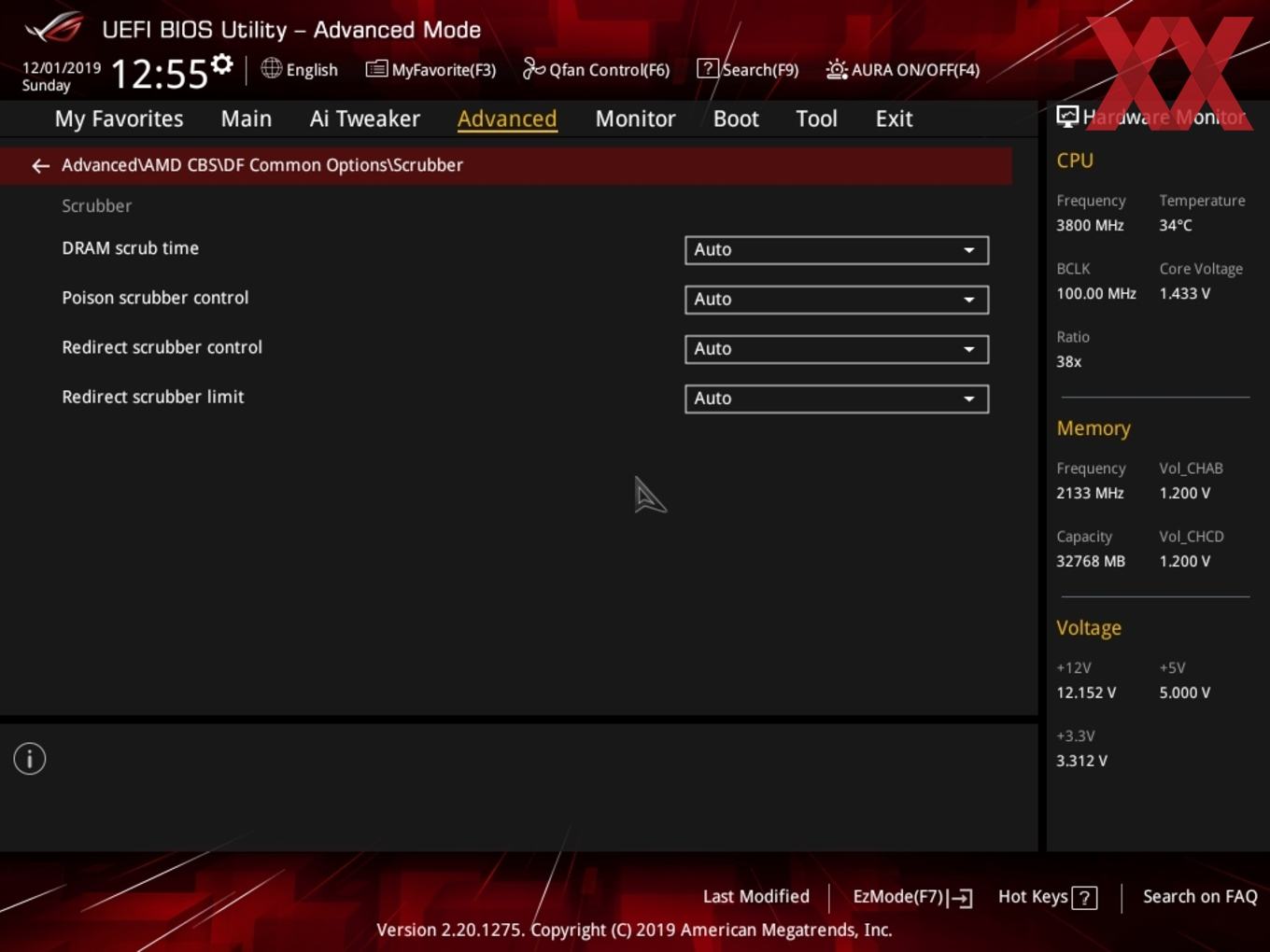Screen dimensions: 1270x952
Task: Click the DRAM scrub time label
Action: tap(130, 248)
